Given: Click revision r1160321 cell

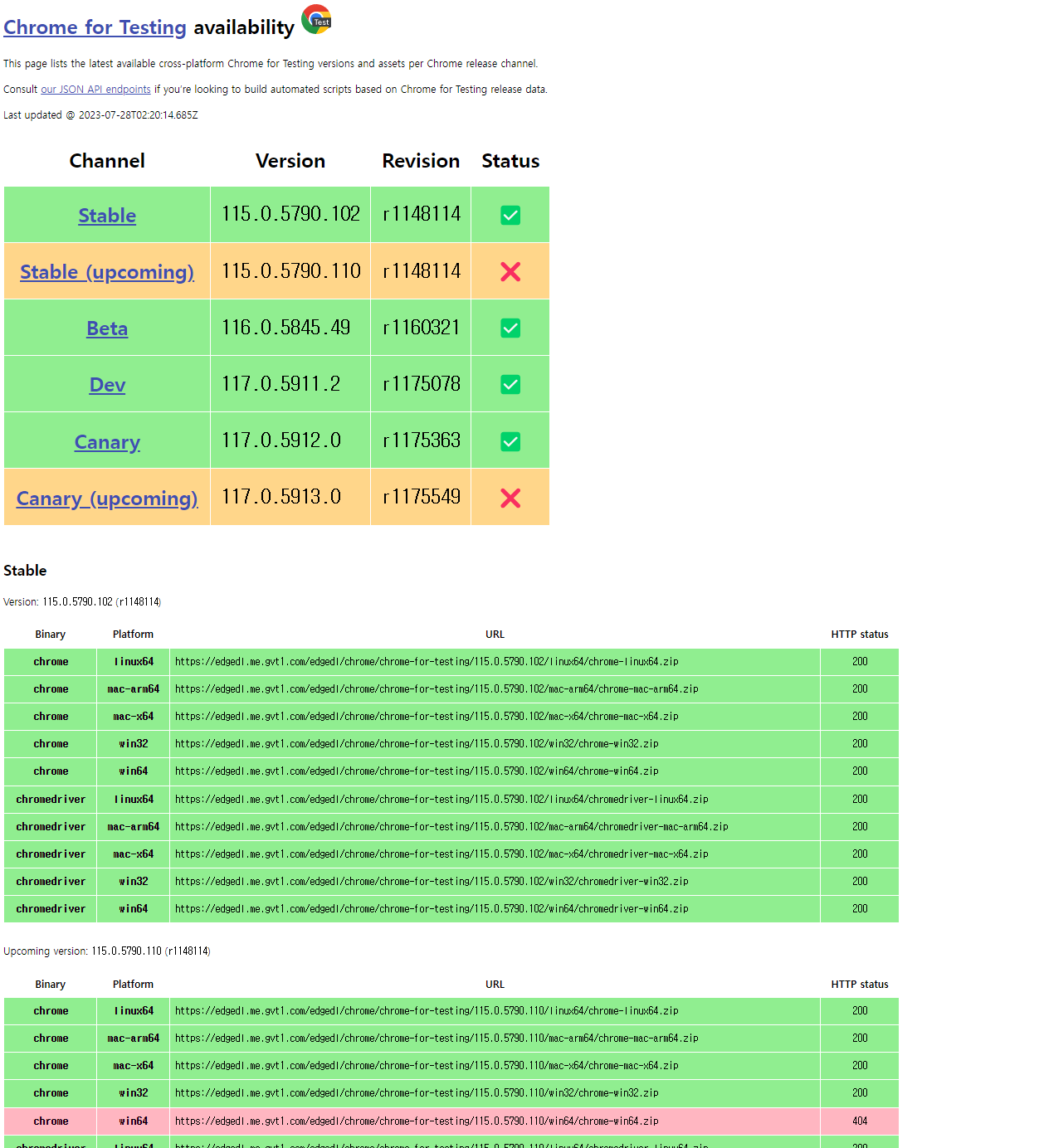Looking at the screenshot, I should (x=421, y=328).
